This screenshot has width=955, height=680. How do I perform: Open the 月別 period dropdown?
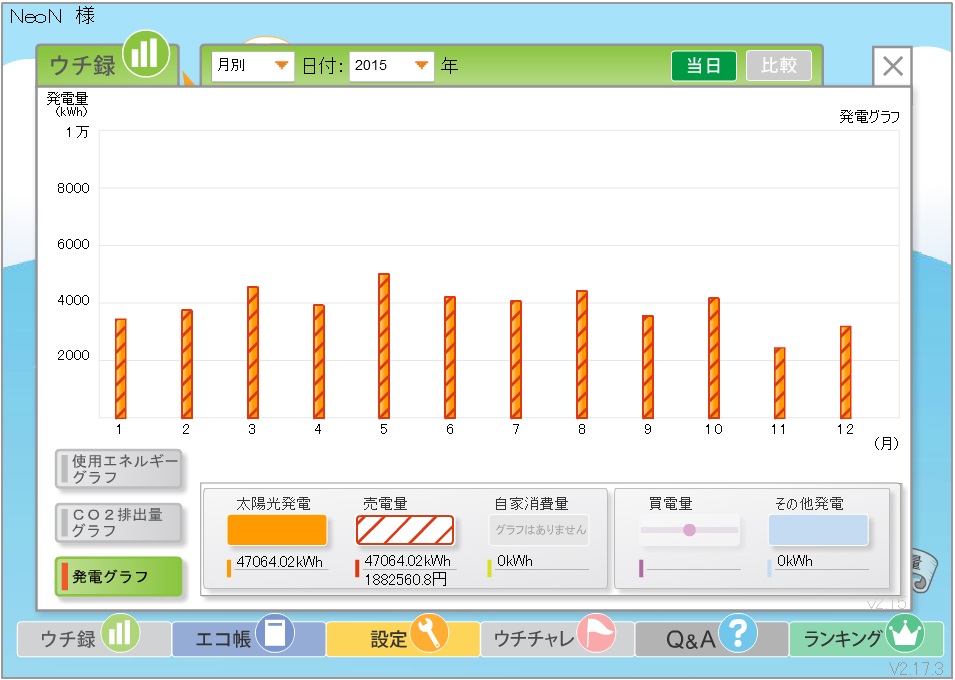(253, 65)
